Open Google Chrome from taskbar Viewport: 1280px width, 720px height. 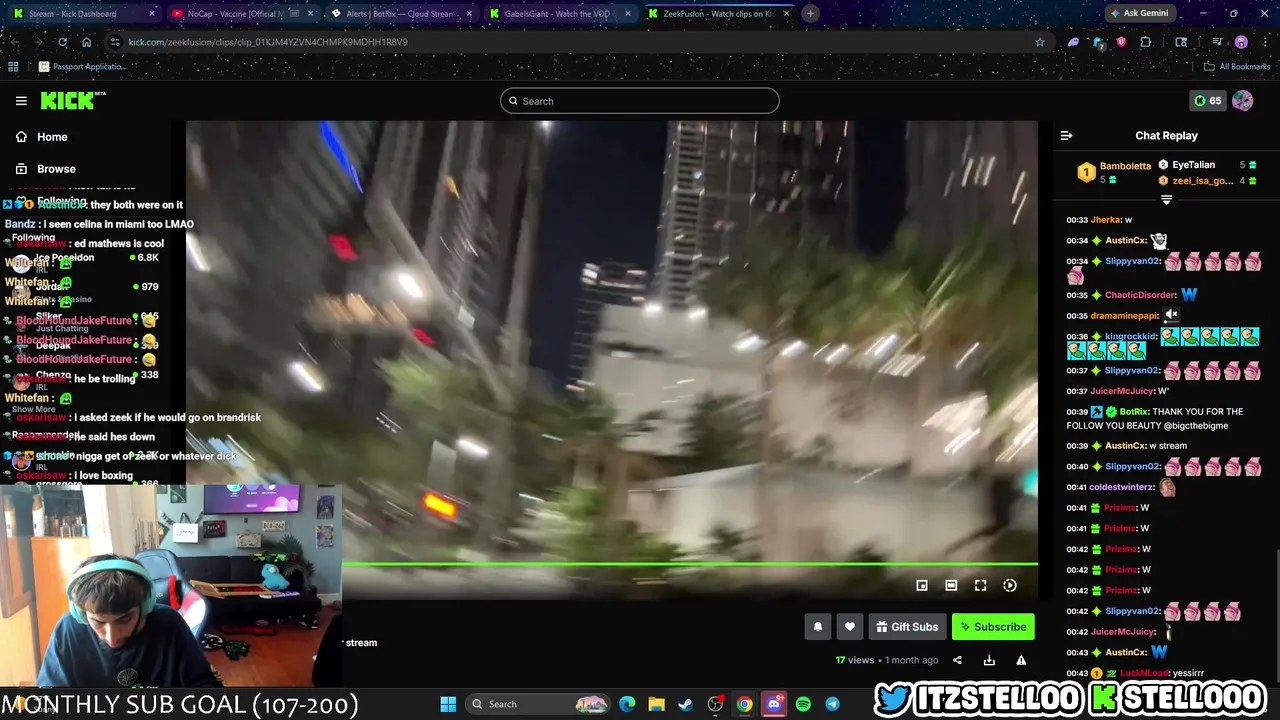pyautogui.click(x=744, y=704)
